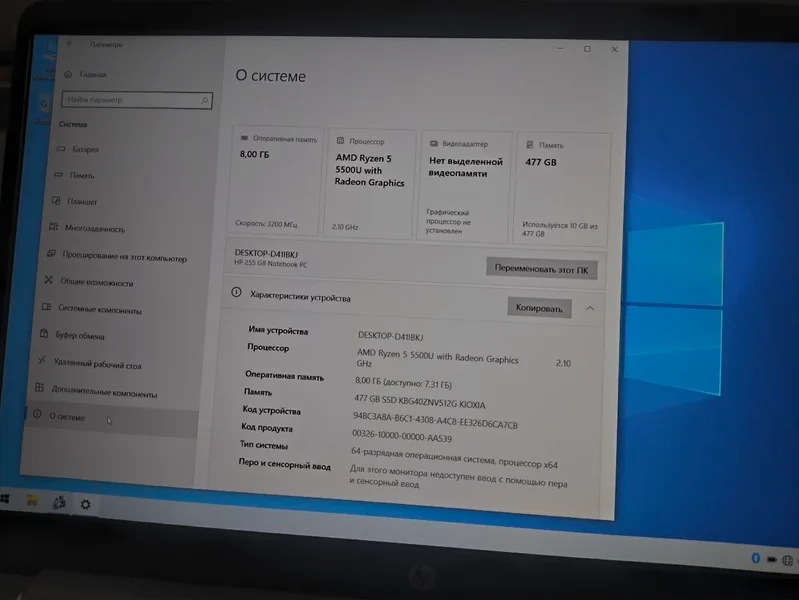This screenshot has width=799, height=600.
Task: Go back with the Settings arrow
Action: (x=70, y=44)
